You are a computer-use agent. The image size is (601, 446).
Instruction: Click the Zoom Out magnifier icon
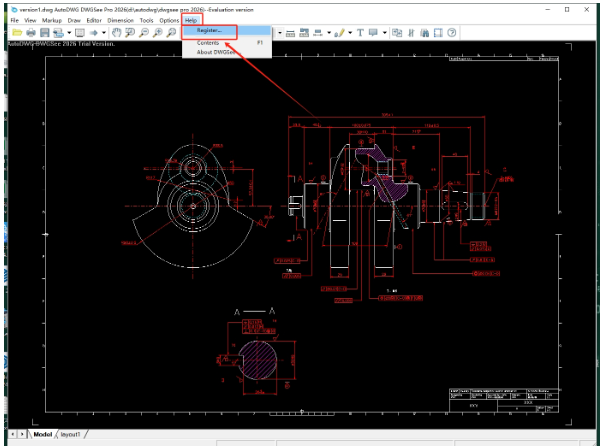(144, 33)
